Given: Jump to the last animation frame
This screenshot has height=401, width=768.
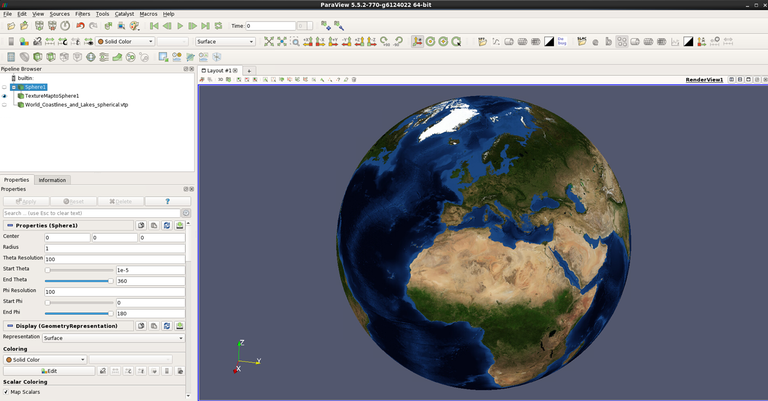Looking at the screenshot, I should (x=206, y=25).
